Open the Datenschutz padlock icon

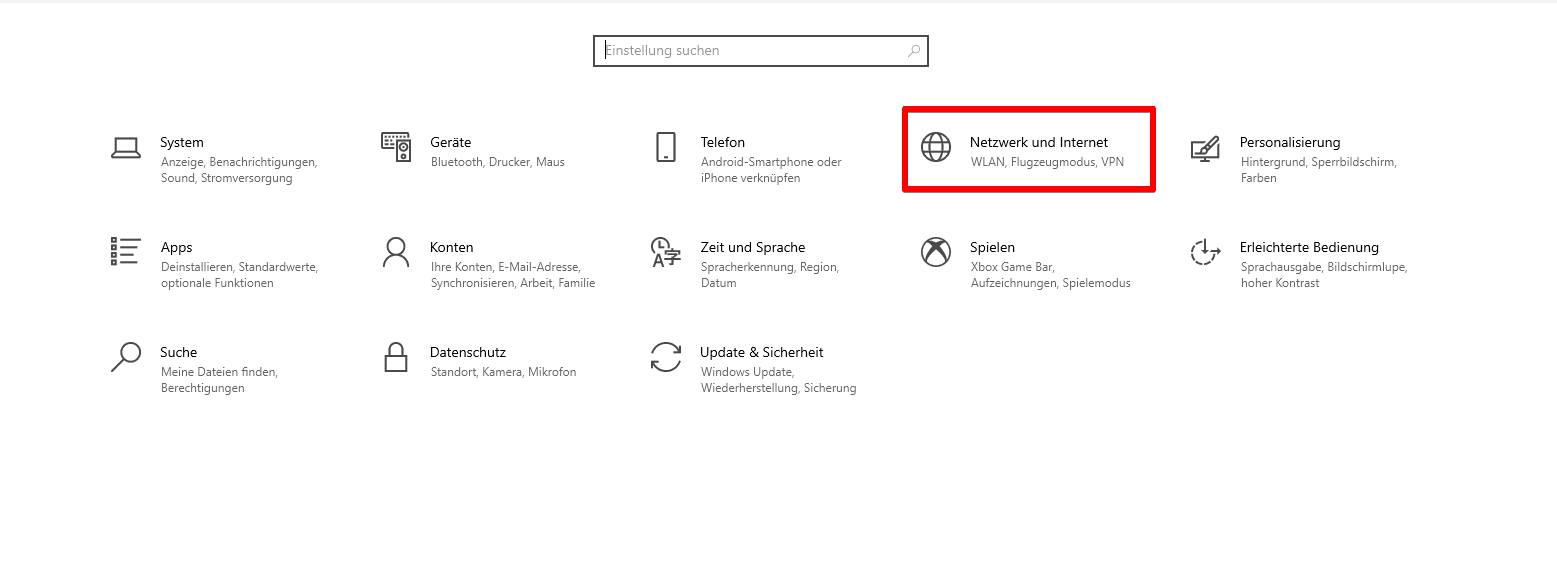tap(396, 357)
